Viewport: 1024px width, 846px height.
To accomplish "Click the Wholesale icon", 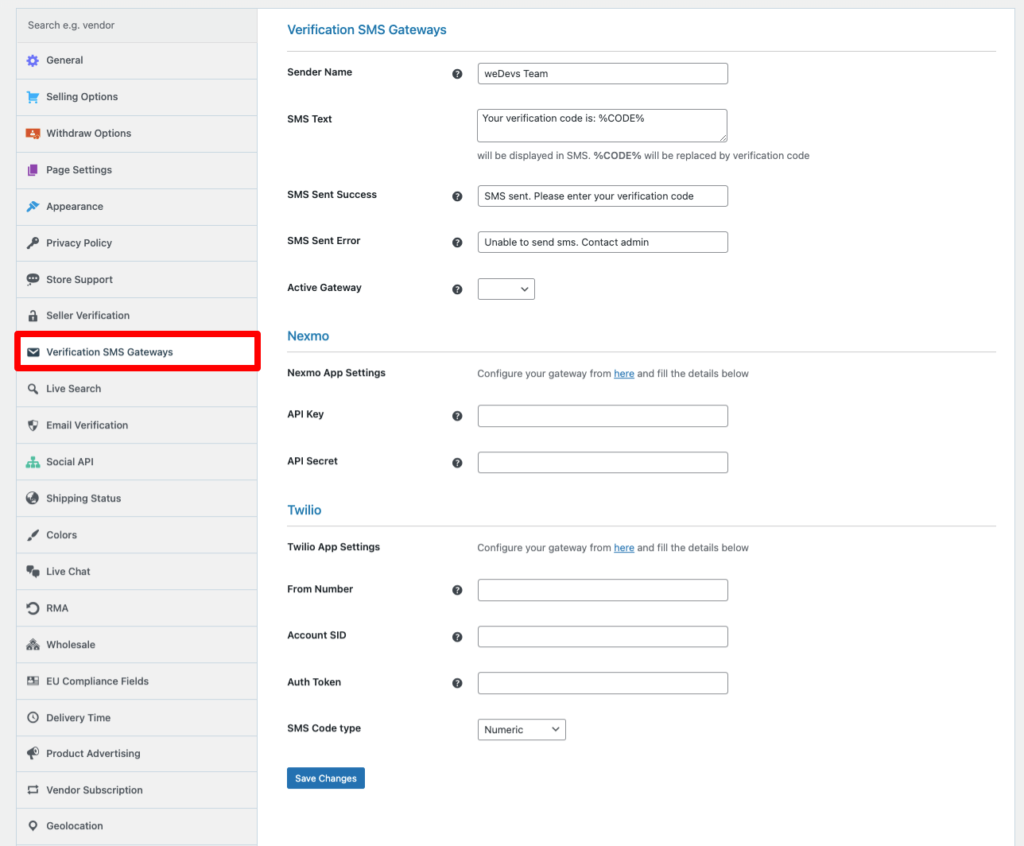I will coord(33,645).
